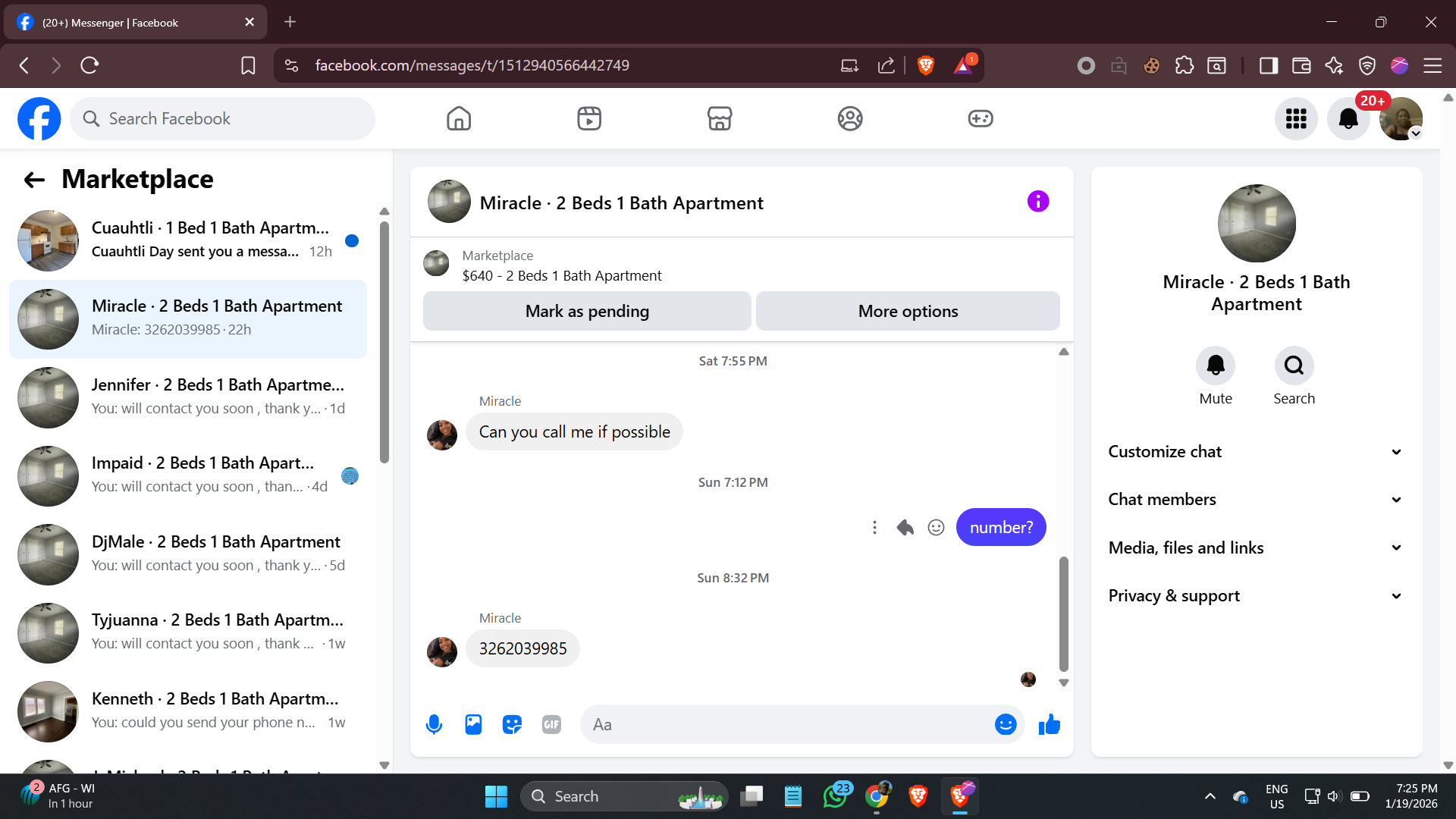Go to the Facebook Home tab
Viewport: 1456px width, 819px height.
(458, 119)
